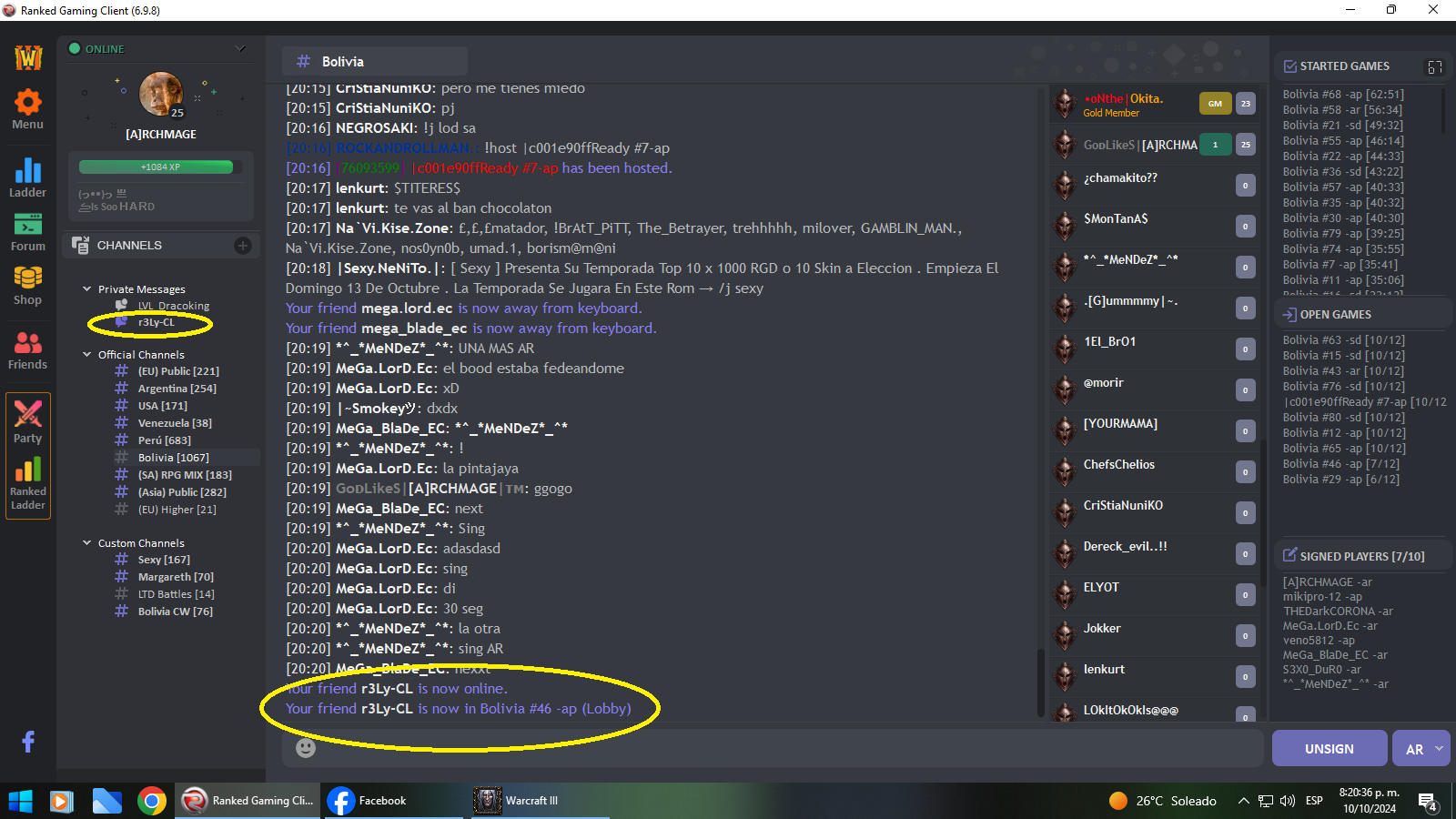
Task: Click the Signed Players header icon
Action: click(x=1290, y=555)
